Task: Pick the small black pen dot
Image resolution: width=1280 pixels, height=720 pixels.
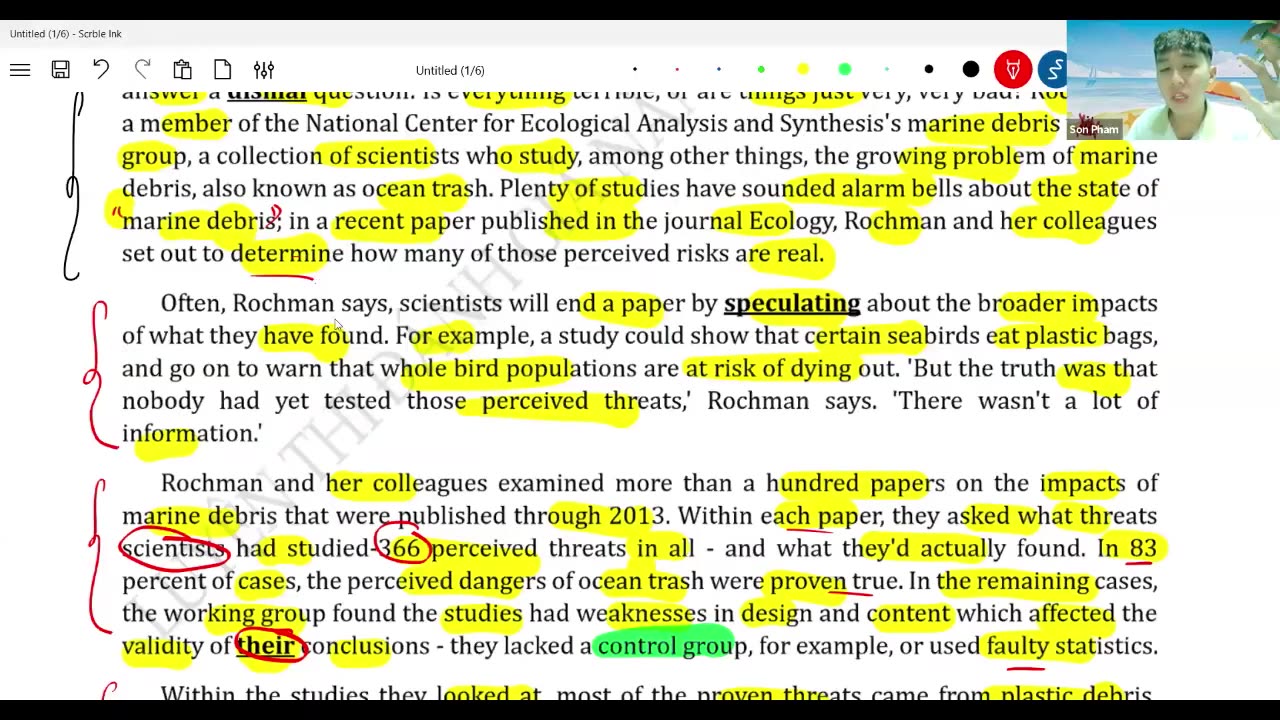Action: point(635,70)
